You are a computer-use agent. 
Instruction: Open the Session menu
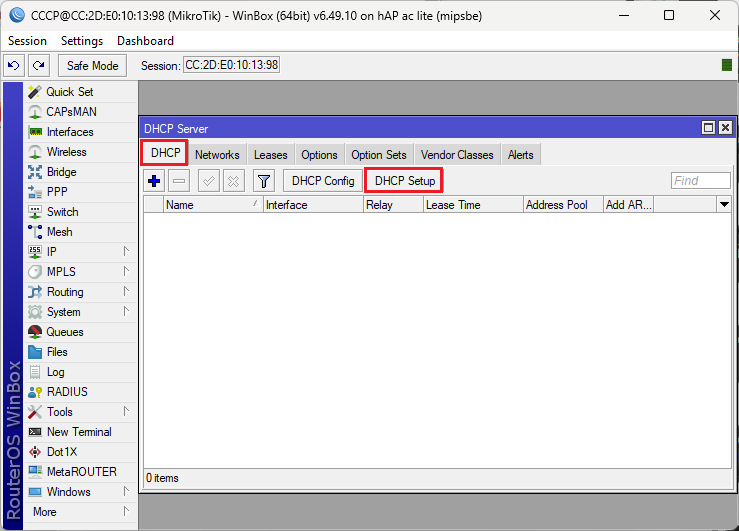27,41
